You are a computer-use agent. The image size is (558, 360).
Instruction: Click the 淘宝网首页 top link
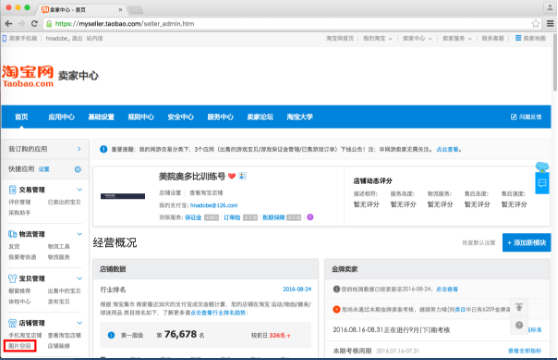click(340, 38)
